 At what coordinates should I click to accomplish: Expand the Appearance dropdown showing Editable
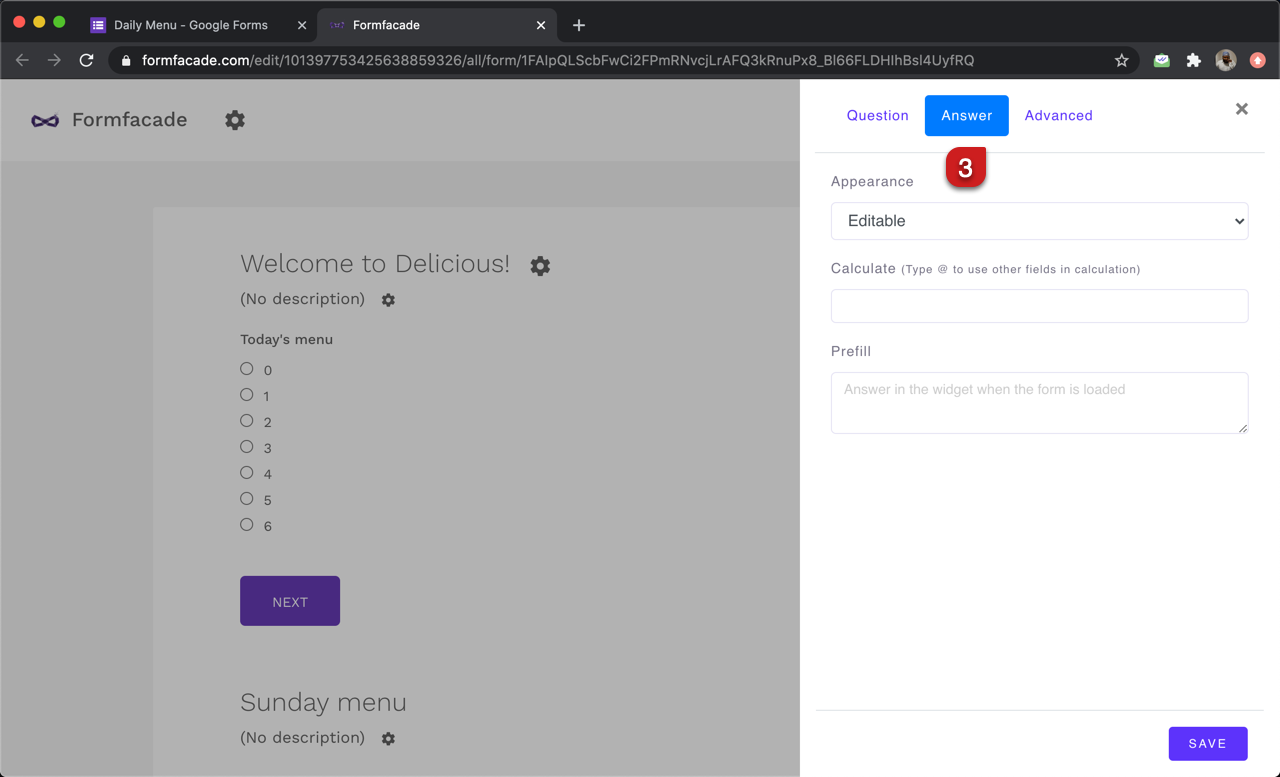pyautogui.click(x=1039, y=221)
